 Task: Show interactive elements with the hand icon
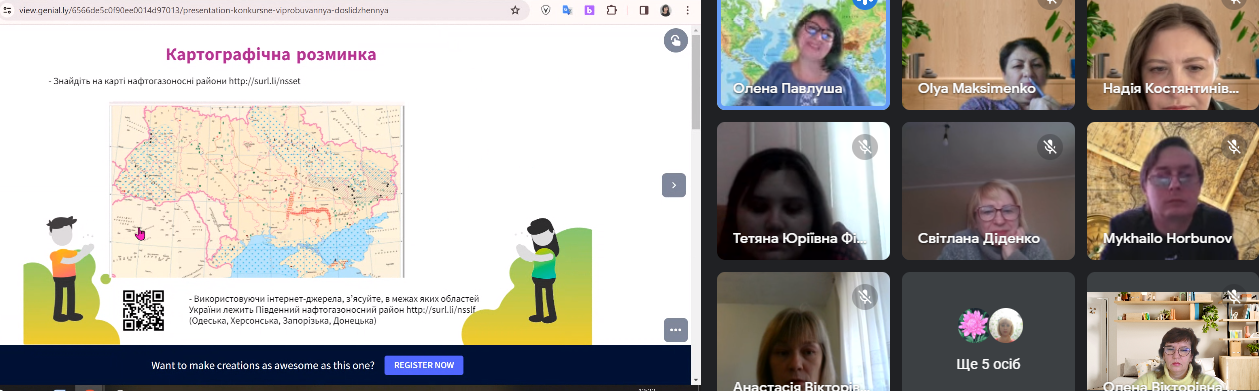(x=676, y=40)
